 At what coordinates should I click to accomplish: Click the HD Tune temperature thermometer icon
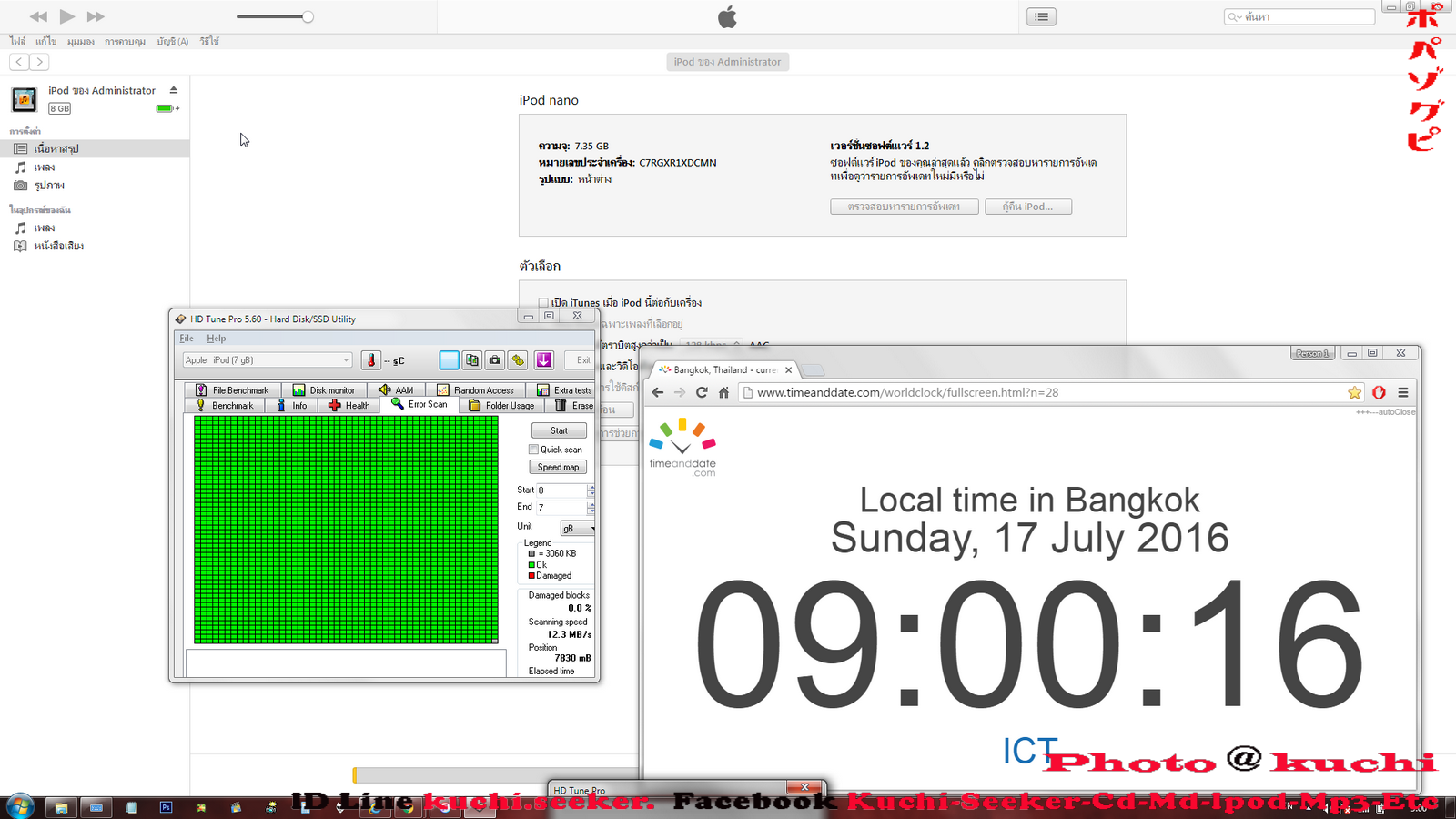point(370,360)
